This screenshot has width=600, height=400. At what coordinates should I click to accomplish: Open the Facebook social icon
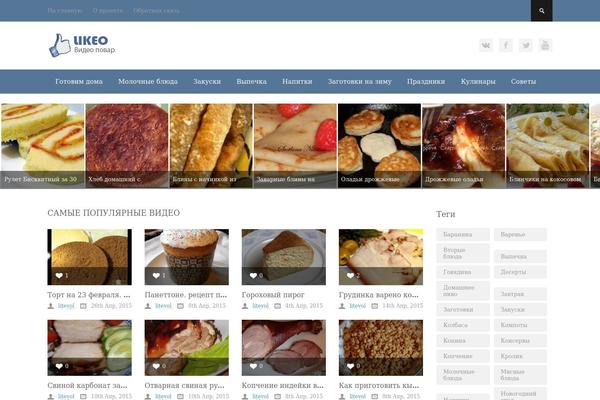(506, 45)
